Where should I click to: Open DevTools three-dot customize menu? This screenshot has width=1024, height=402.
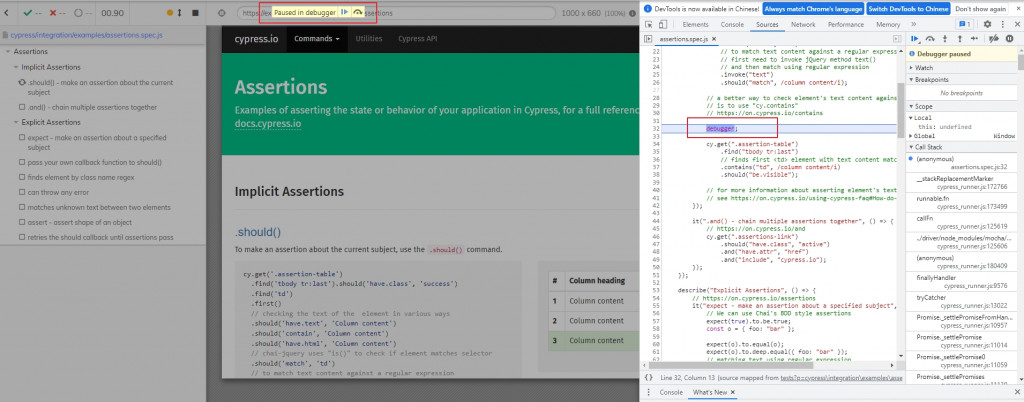click(x=1002, y=25)
